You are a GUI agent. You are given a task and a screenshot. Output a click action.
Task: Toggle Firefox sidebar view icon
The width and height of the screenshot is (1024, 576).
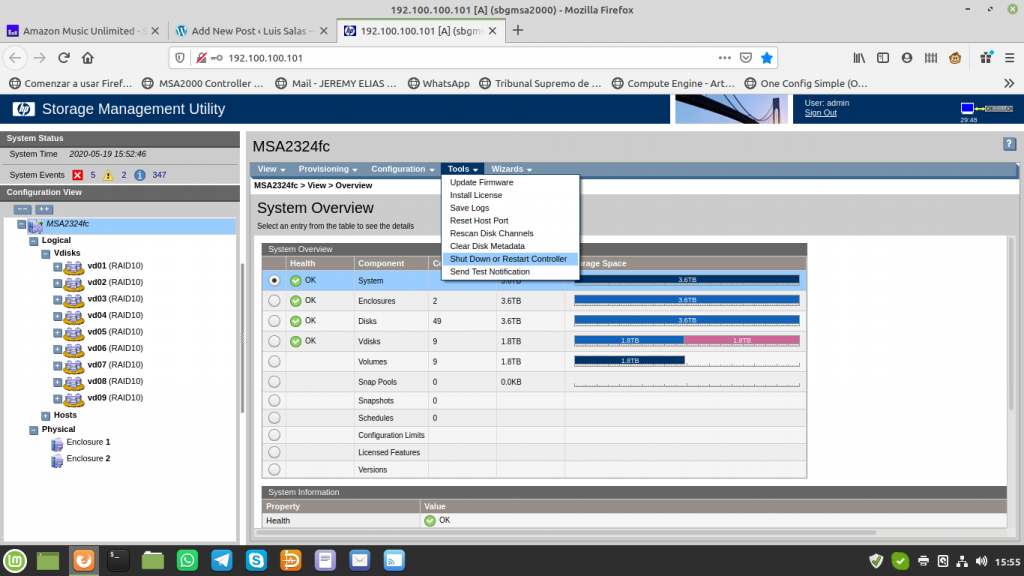[x=883, y=57]
